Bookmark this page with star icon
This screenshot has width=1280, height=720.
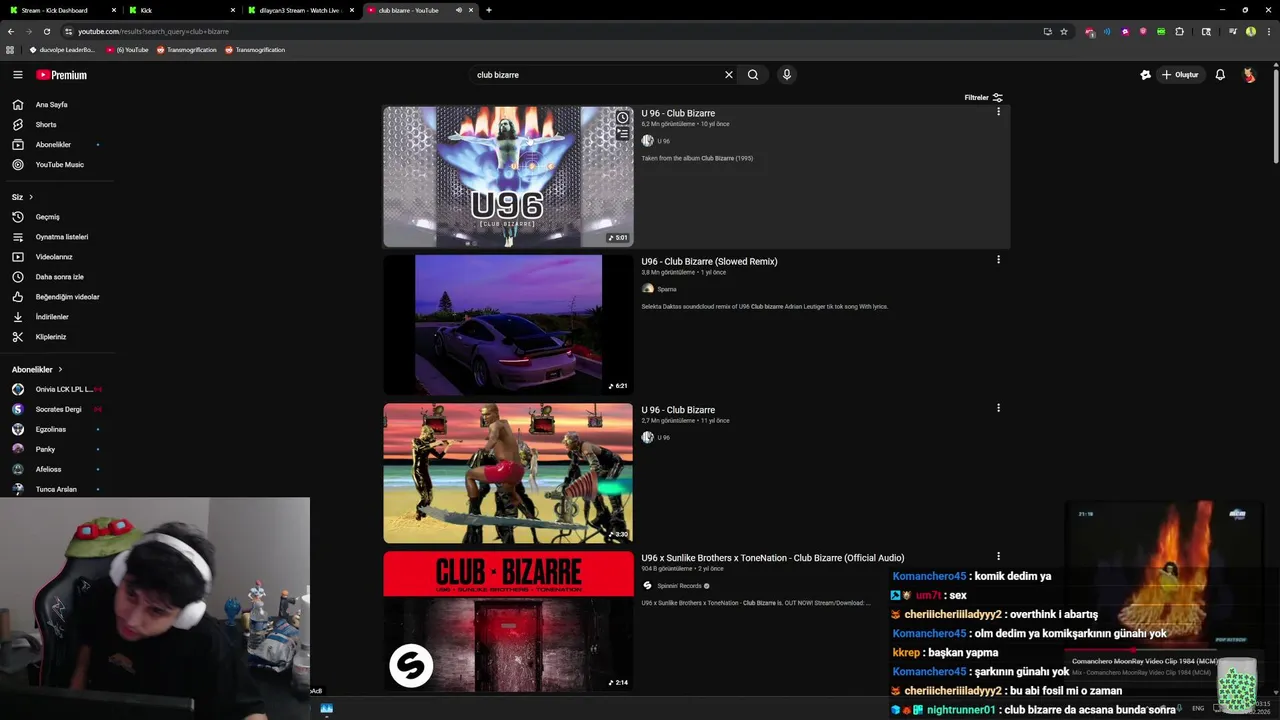tap(1064, 31)
